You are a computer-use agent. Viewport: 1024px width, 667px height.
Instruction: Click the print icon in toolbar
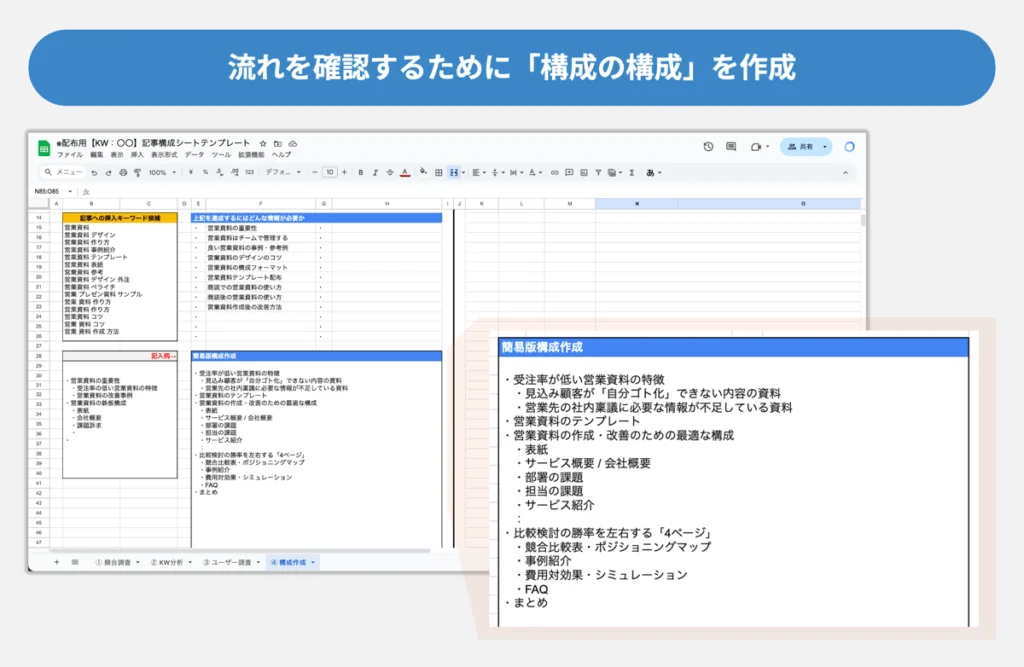click(x=122, y=172)
